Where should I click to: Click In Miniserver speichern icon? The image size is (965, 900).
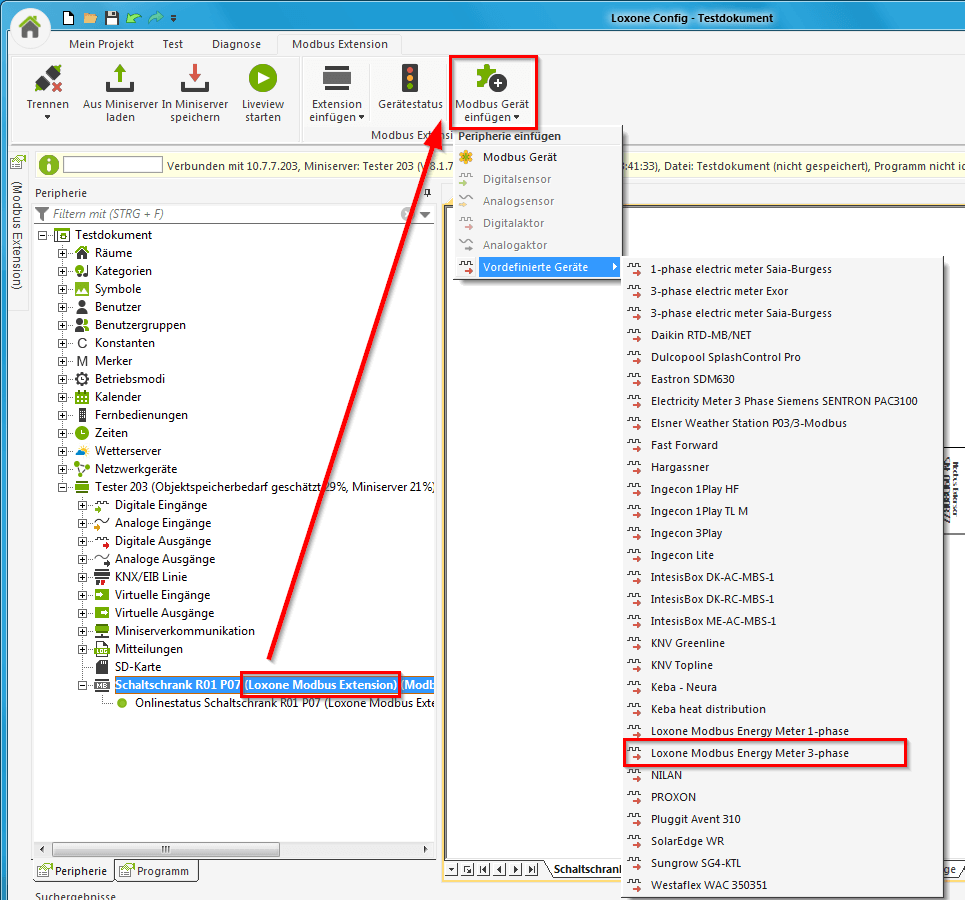coord(195,78)
